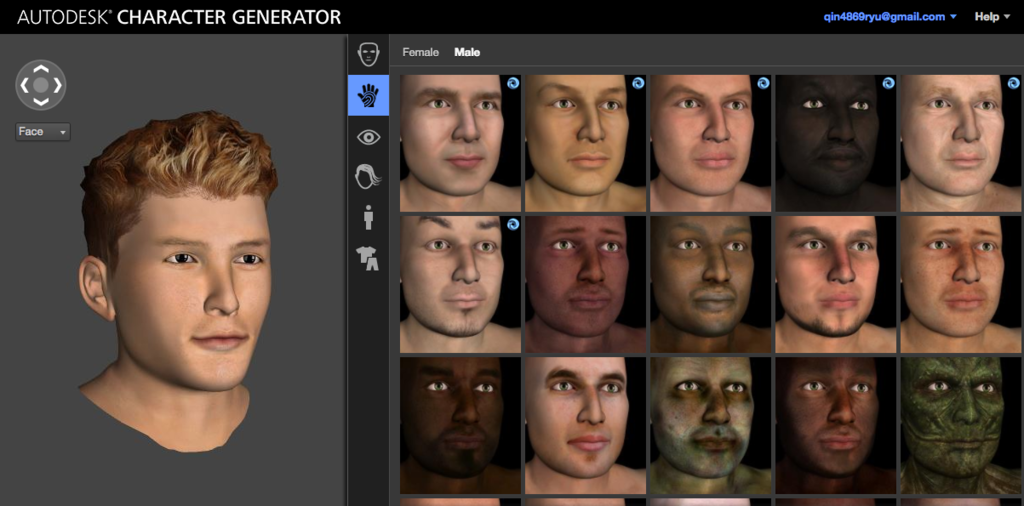Open the Body figure category
The height and width of the screenshot is (506, 1024).
click(x=368, y=217)
